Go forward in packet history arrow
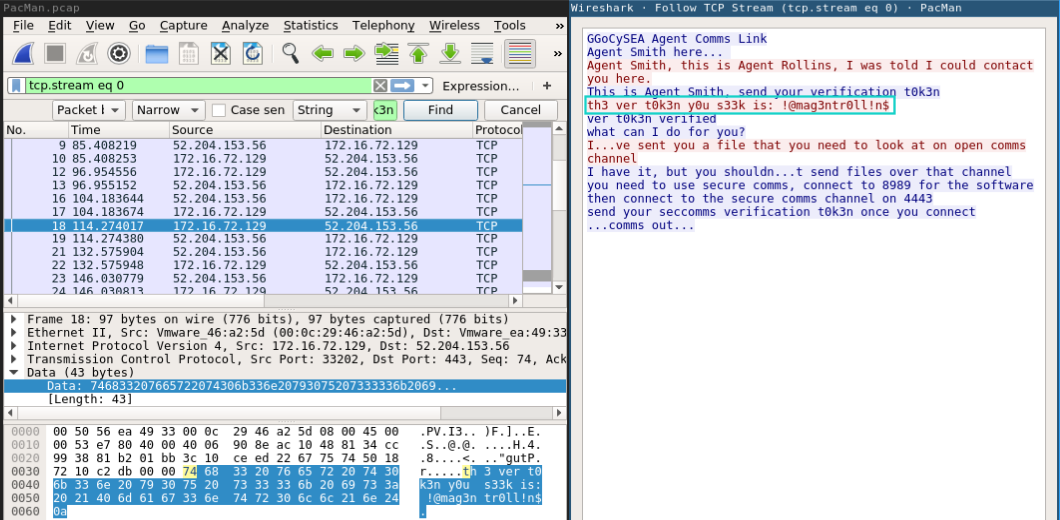The image size is (1060, 520). (x=354, y=53)
